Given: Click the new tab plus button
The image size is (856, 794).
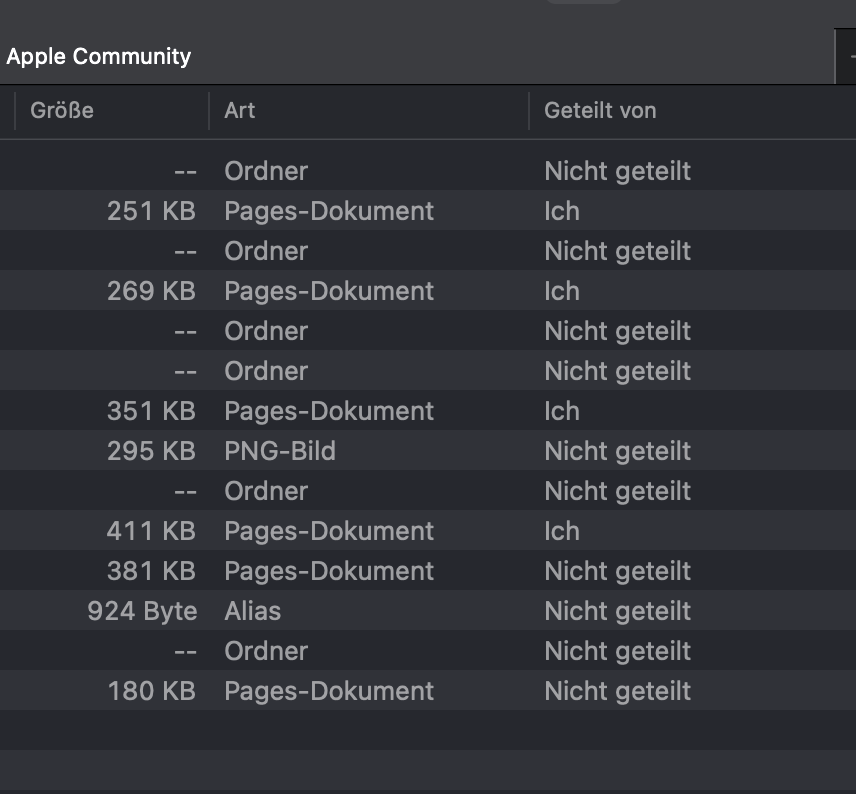Looking at the screenshot, I should coord(848,57).
